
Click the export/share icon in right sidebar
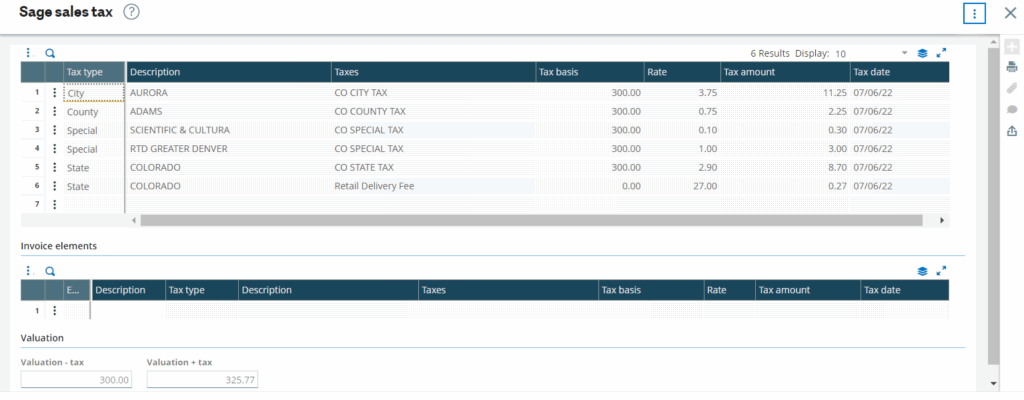(x=1012, y=131)
